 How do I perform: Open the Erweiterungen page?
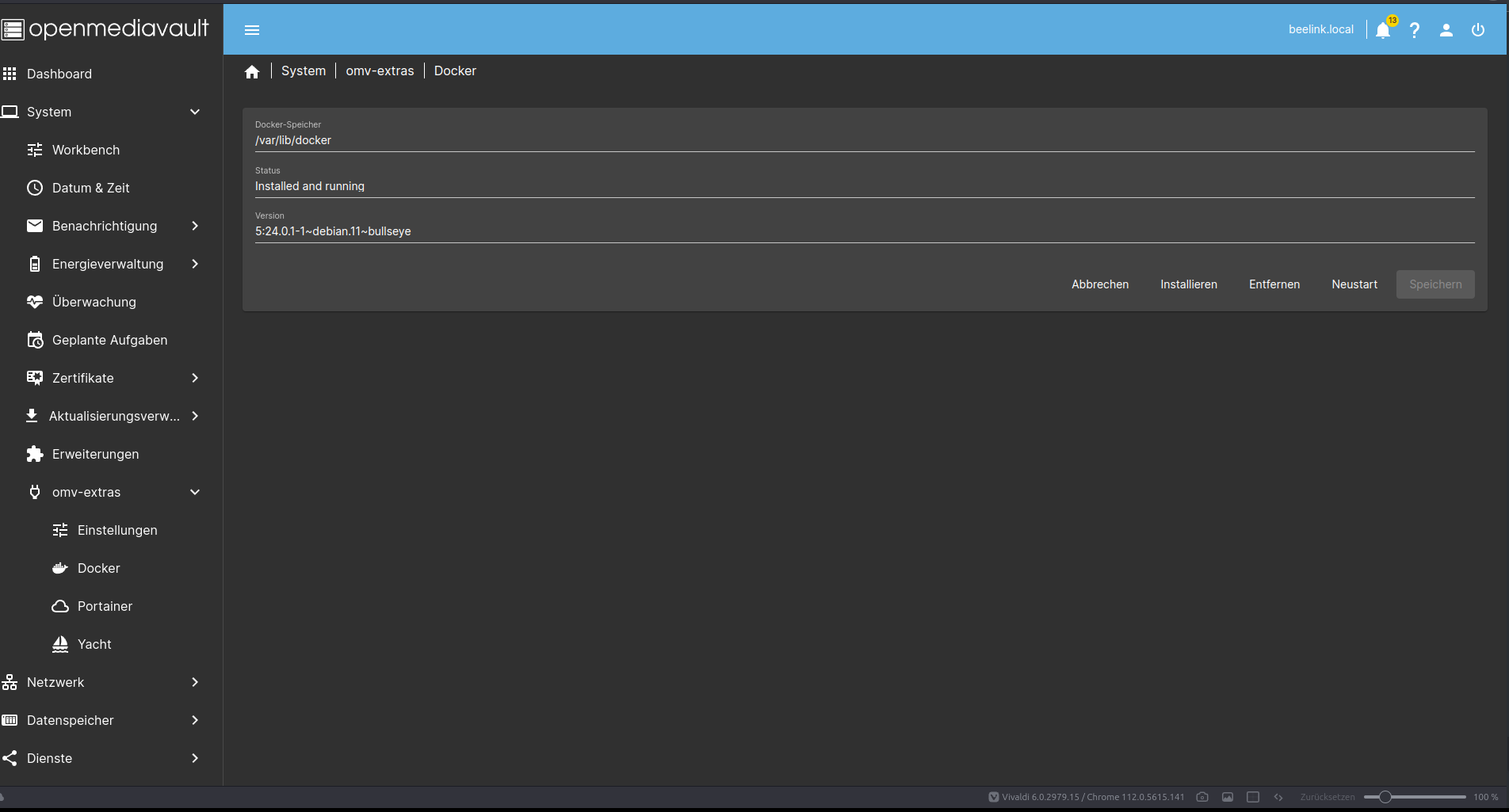click(111, 454)
